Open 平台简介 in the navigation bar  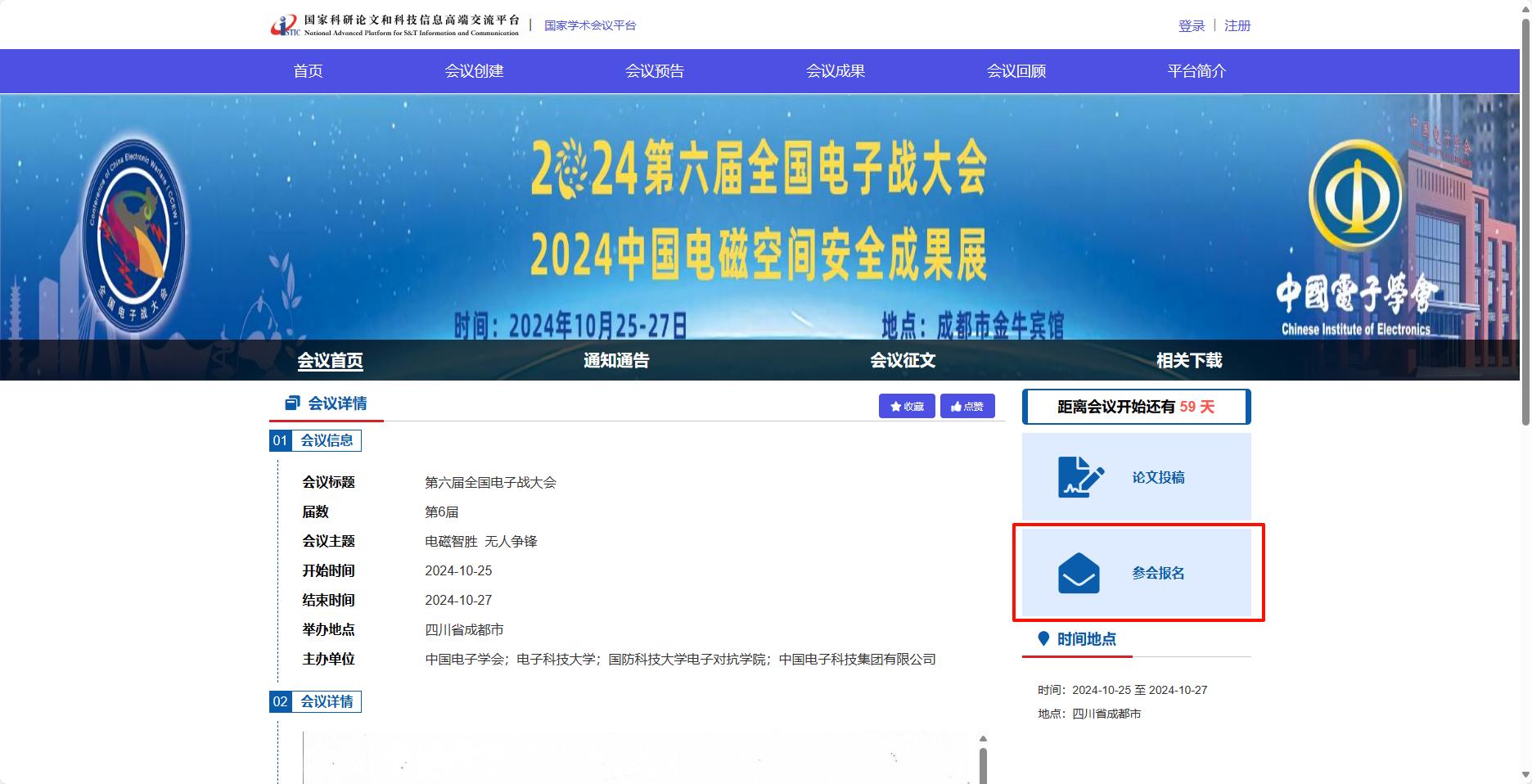click(1196, 71)
